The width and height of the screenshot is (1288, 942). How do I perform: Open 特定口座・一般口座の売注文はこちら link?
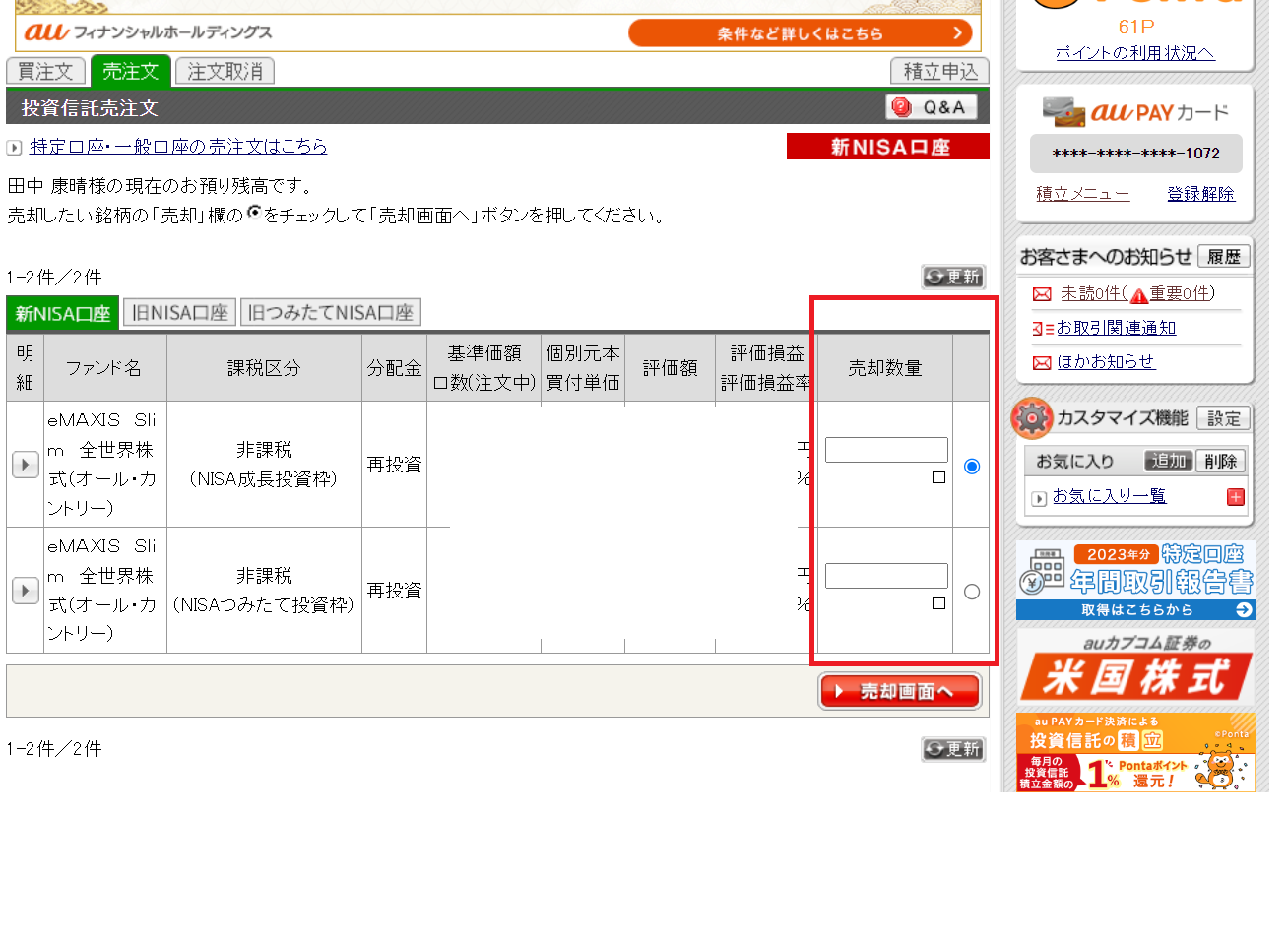[x=178, y=147]
